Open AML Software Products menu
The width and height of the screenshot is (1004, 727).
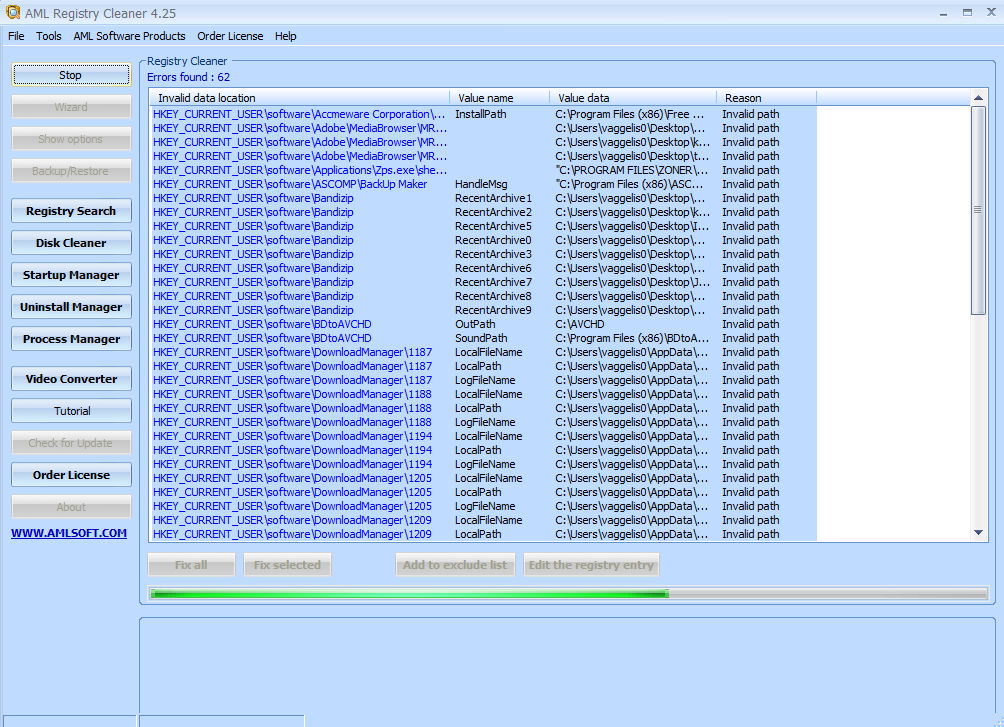click(x=129, y=36)
